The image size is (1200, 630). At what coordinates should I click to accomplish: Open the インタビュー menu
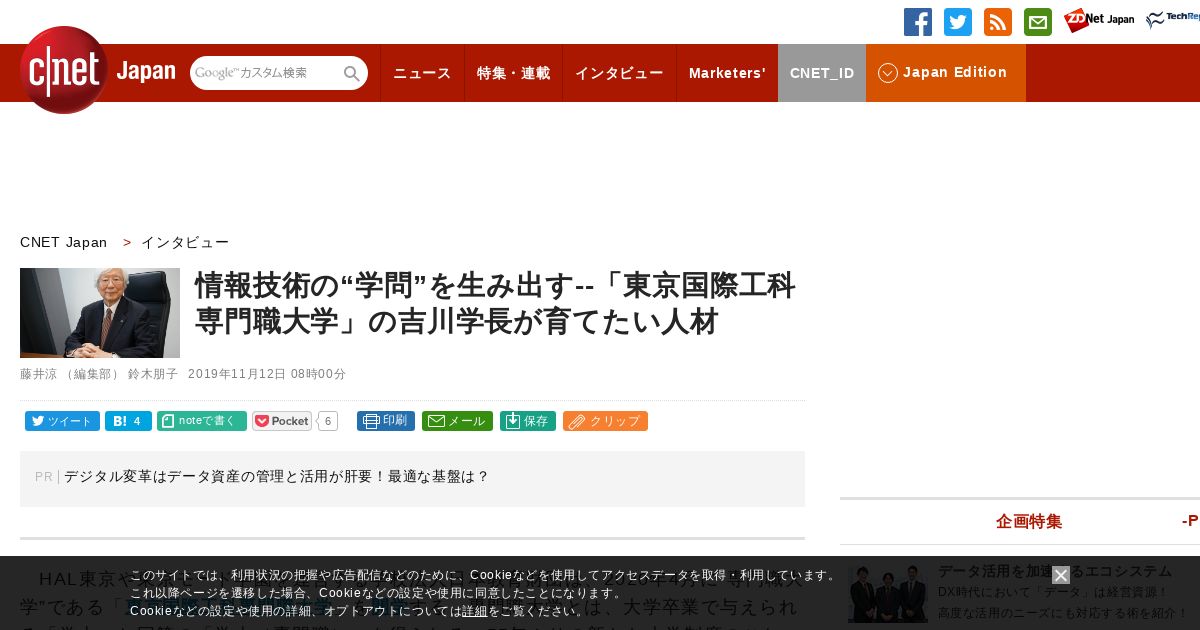pos(619,73)
